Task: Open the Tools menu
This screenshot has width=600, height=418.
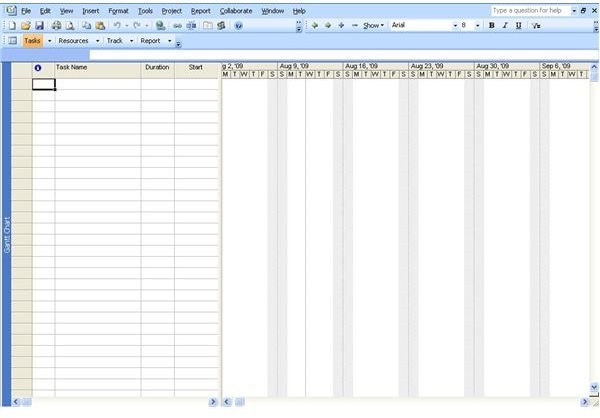Action: 145,11
